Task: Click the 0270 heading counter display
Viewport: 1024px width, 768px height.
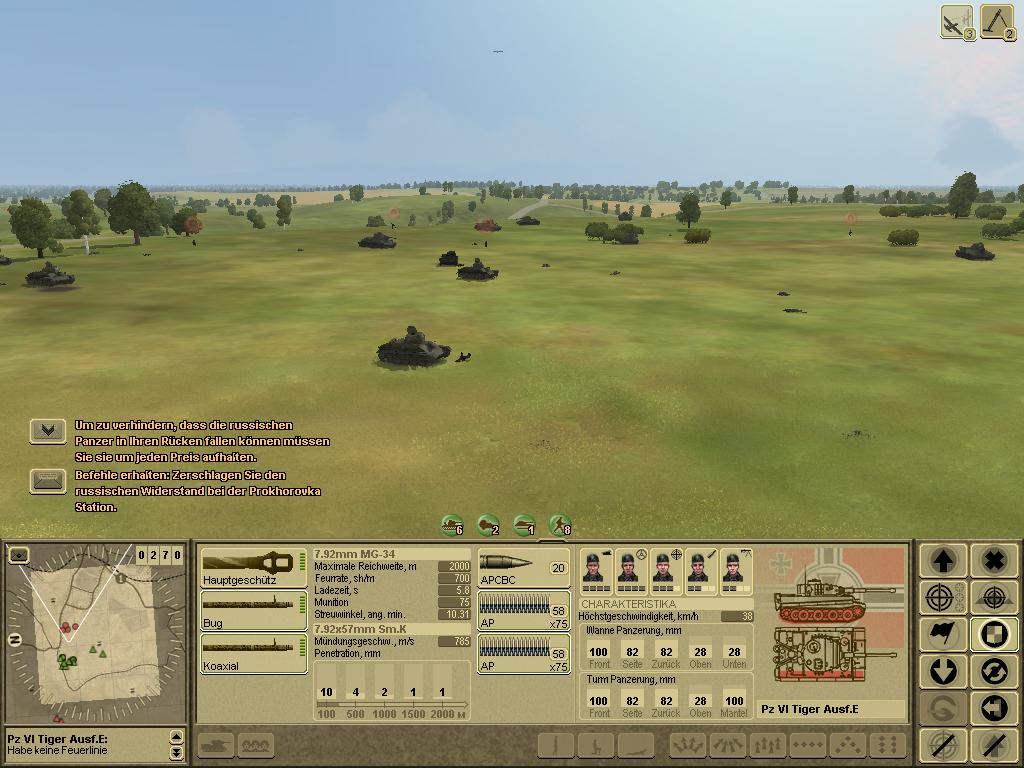Action: click(x=159, y=555)
